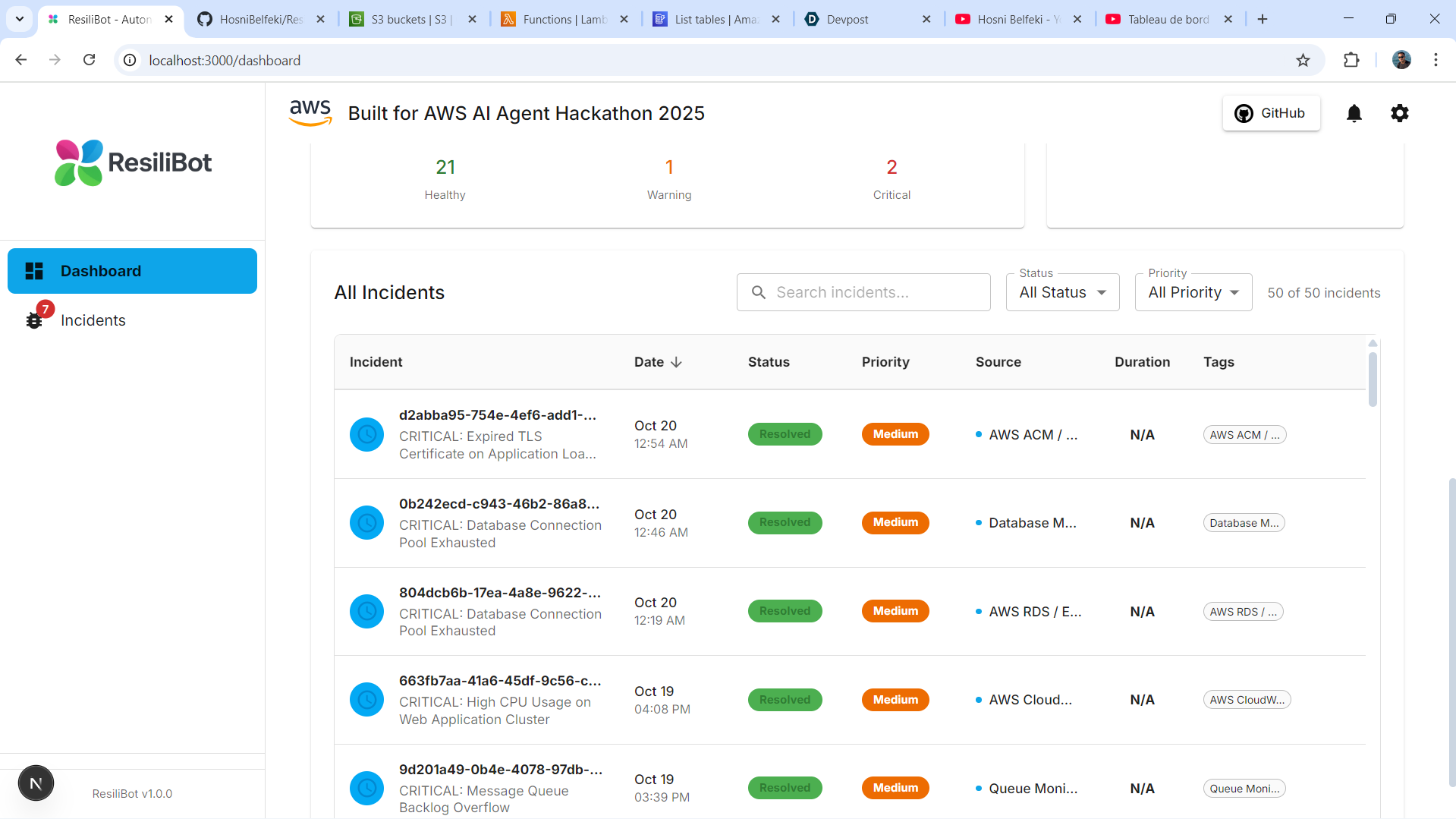Open Chrome profile avatar

pos(1401,60)
